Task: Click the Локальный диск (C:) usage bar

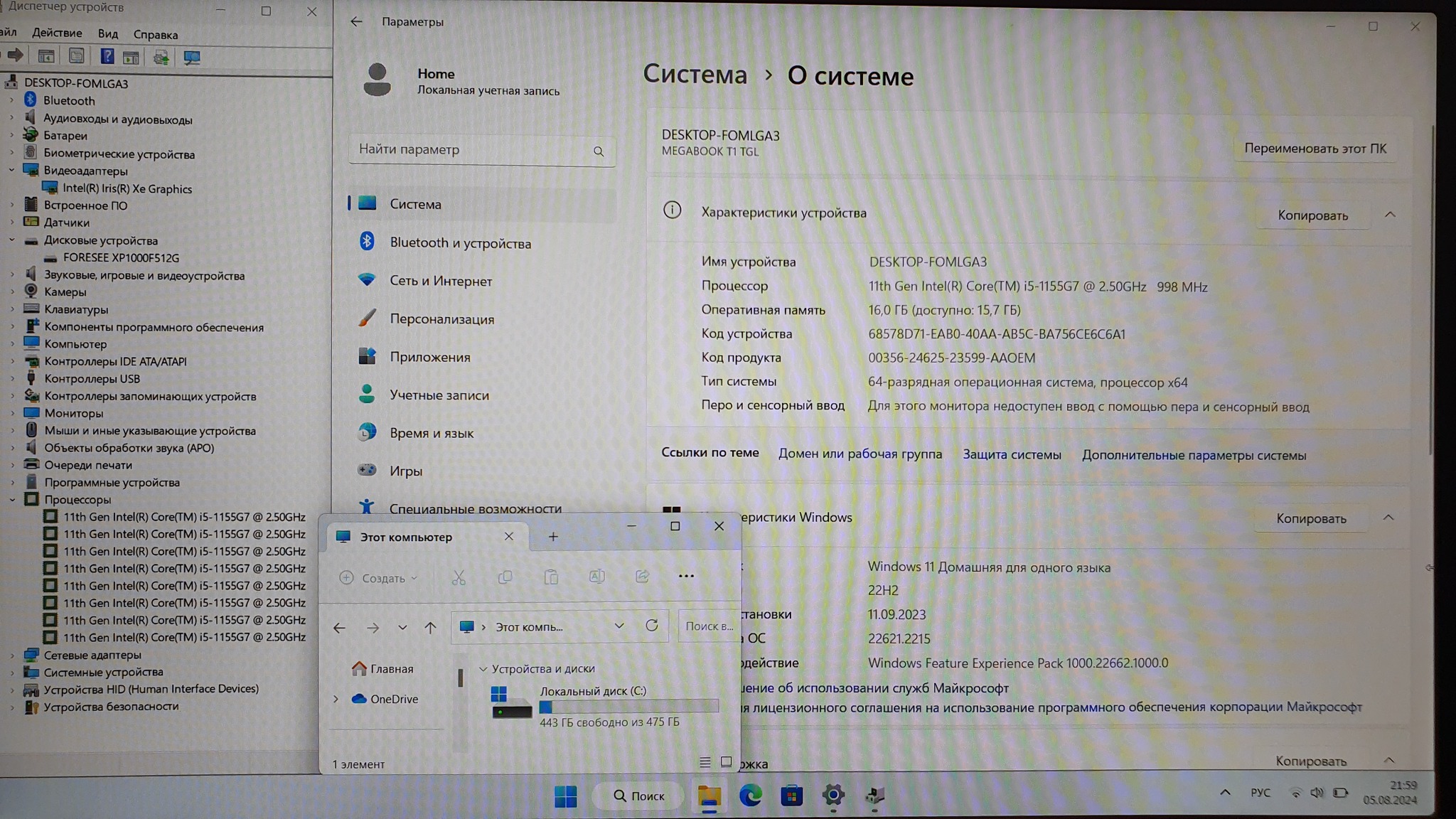Action: 628,707
